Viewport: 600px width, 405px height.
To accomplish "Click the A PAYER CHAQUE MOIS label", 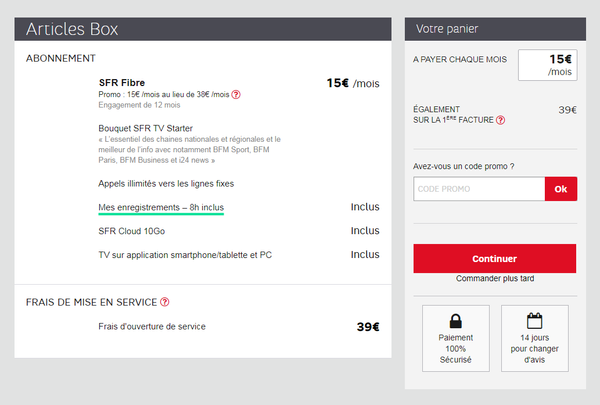I will (x=460, y=60).
